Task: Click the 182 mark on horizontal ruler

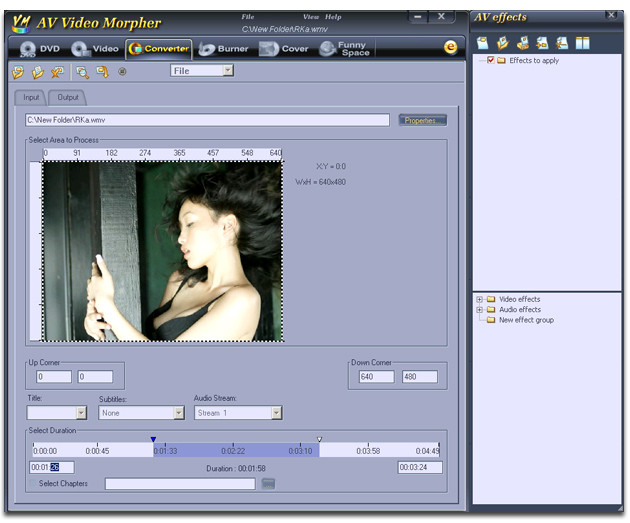Action: tap(111, 153)
